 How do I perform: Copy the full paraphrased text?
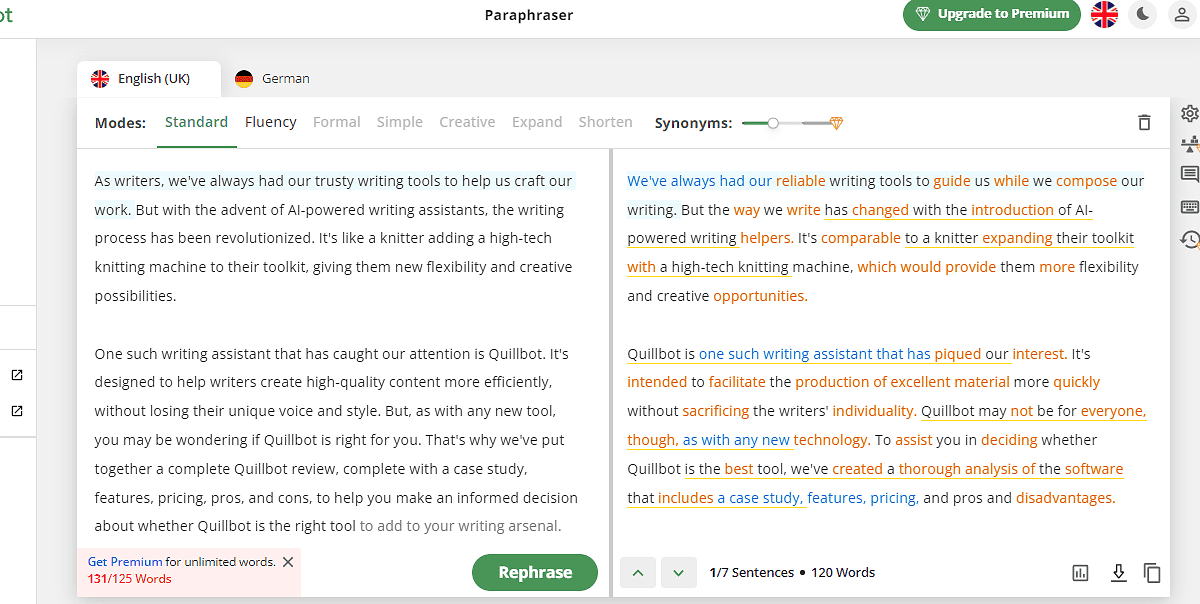click(1152, 573)
